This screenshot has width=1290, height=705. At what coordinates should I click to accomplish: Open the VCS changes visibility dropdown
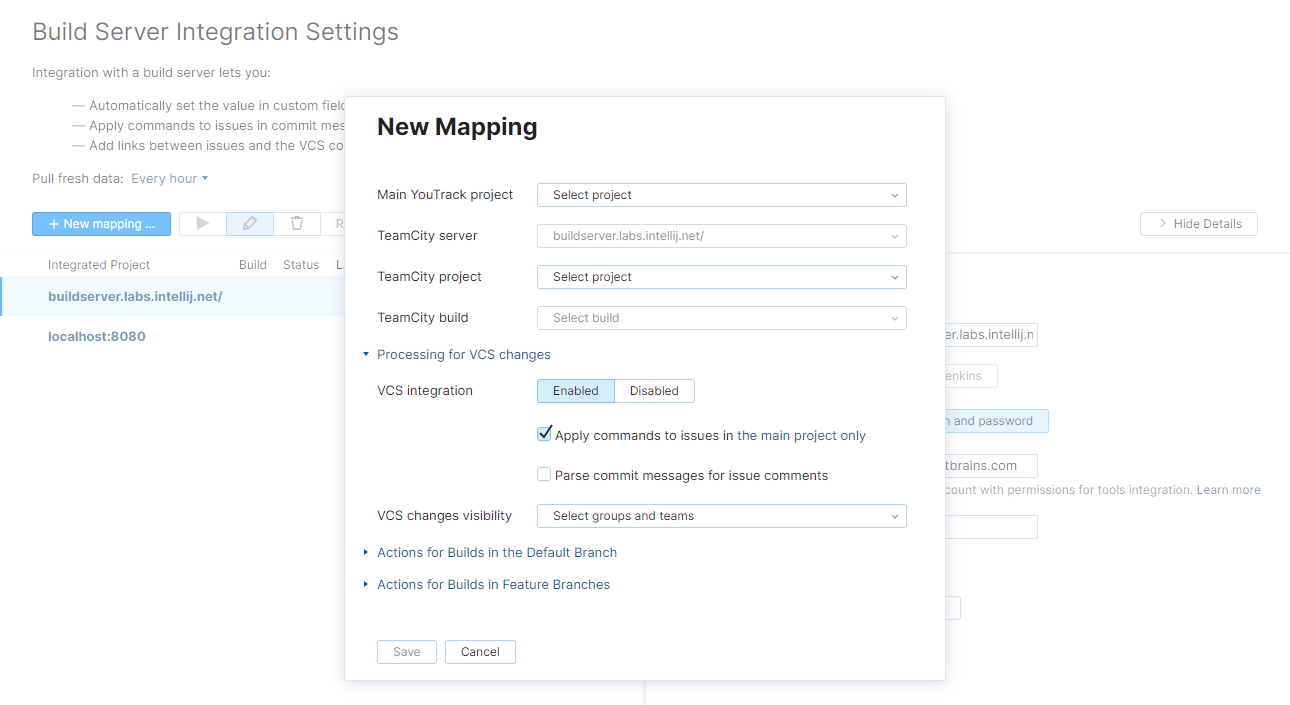(721, 515)
